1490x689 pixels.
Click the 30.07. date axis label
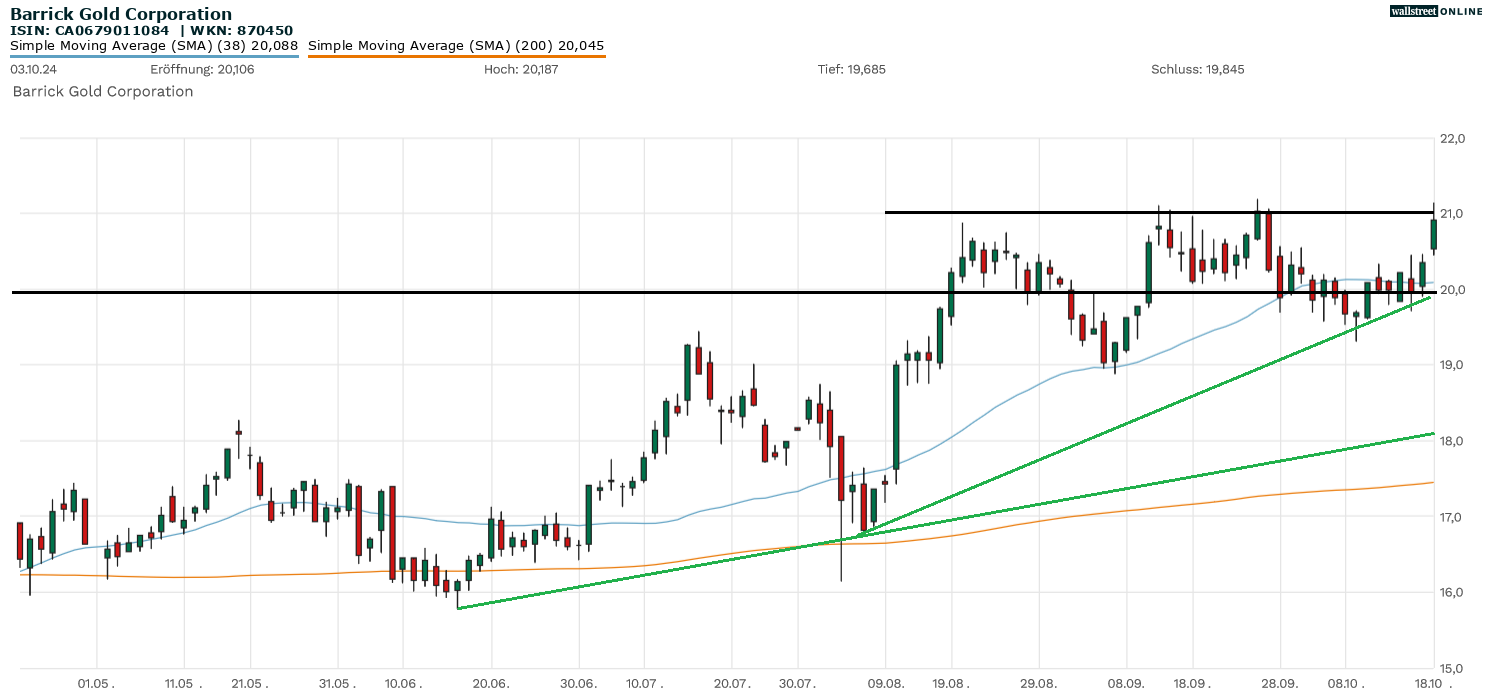[x=797, y=682]
